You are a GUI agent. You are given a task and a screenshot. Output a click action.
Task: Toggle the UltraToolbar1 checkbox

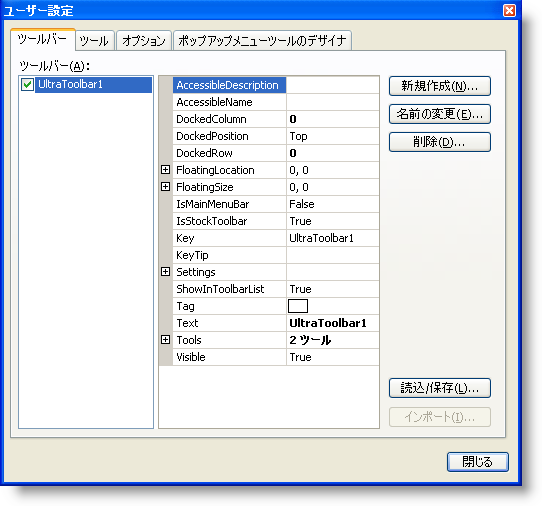pyautogui.click(x=27, y=84)
